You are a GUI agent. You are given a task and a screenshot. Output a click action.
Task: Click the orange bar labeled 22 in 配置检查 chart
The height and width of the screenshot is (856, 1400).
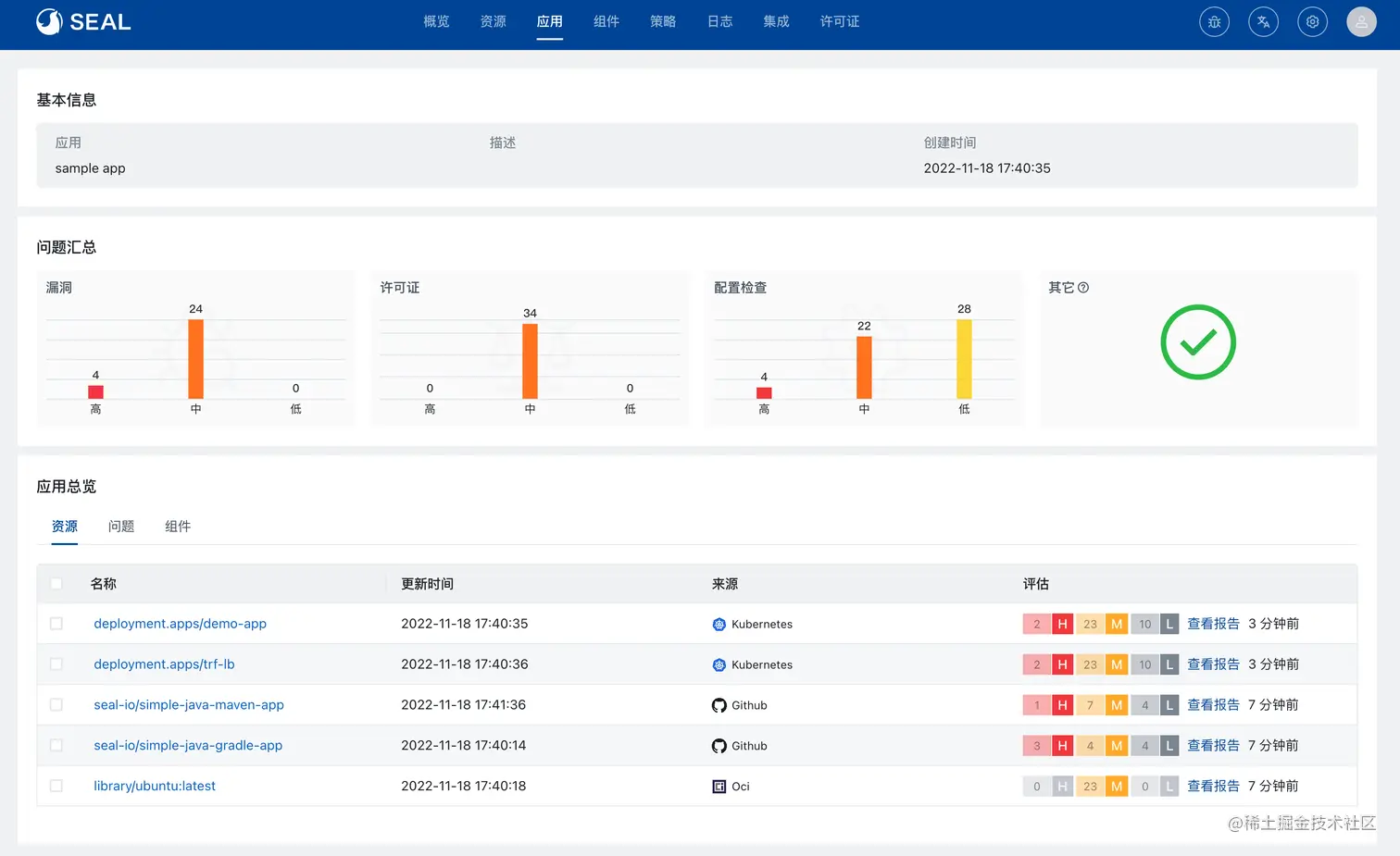[x=864, y=367]
